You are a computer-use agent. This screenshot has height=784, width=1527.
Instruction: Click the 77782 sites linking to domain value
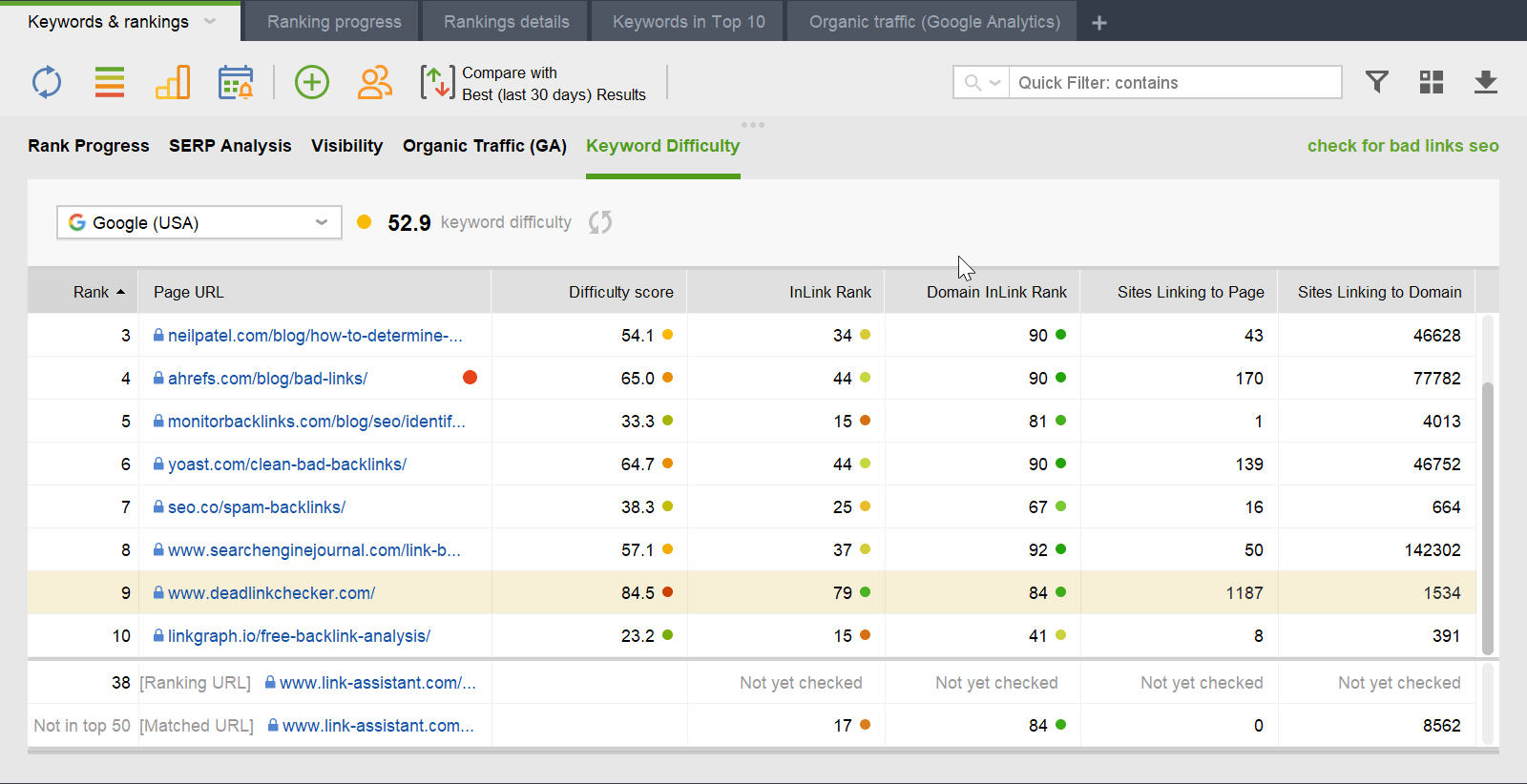pyautogui.click(x=1436, y=378)
